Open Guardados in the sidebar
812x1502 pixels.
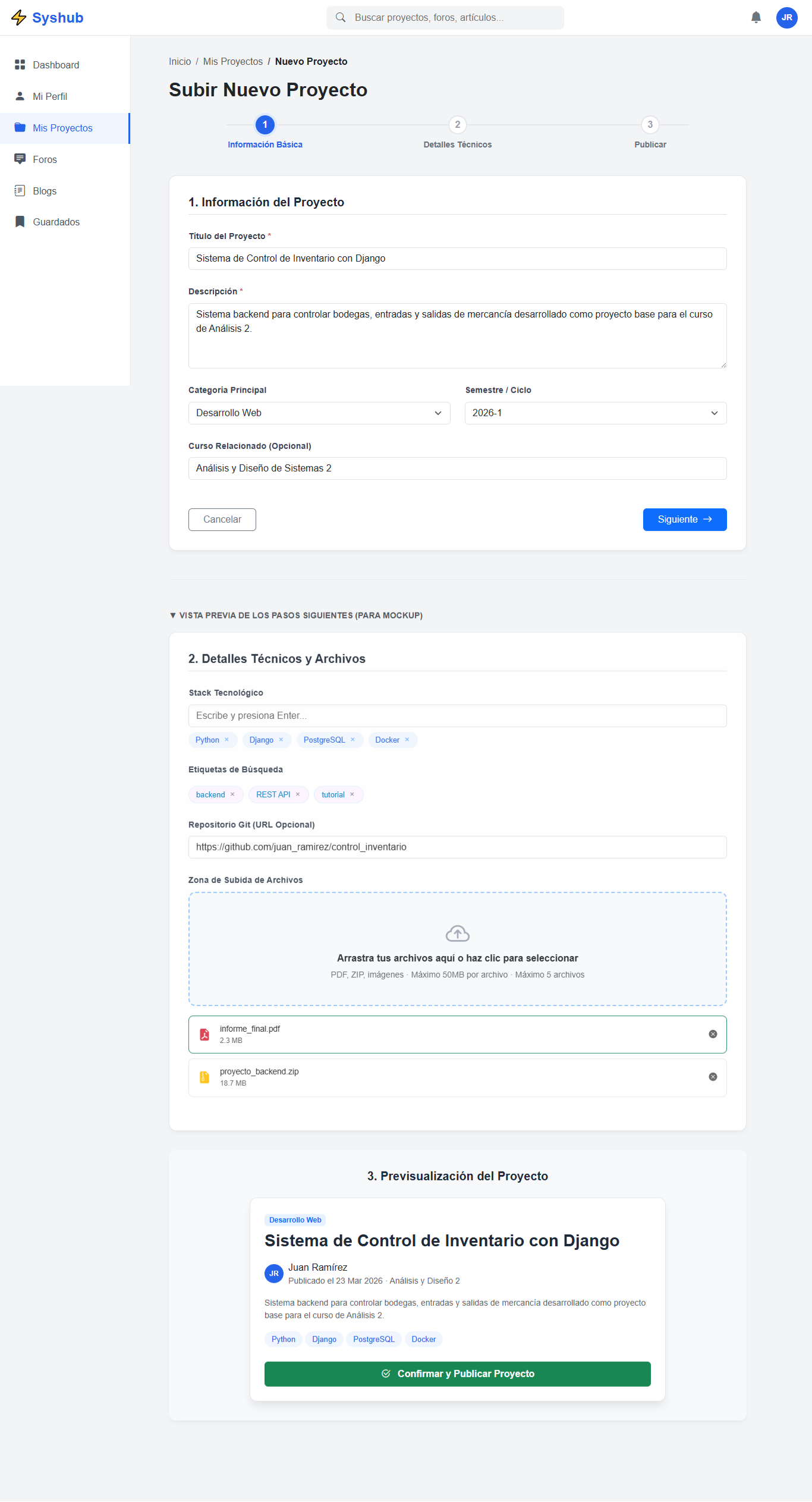(x=65, y=222)
